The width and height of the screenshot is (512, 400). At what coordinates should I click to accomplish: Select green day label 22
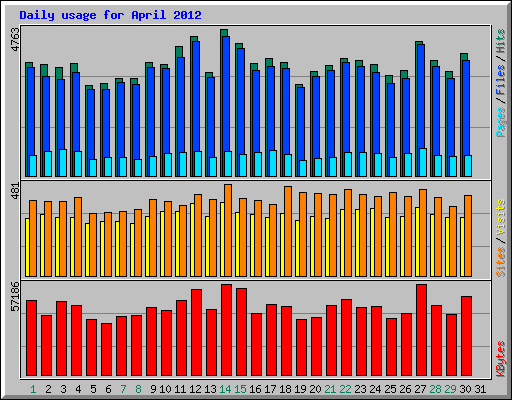pyautogui.click(x=345, y=389)
